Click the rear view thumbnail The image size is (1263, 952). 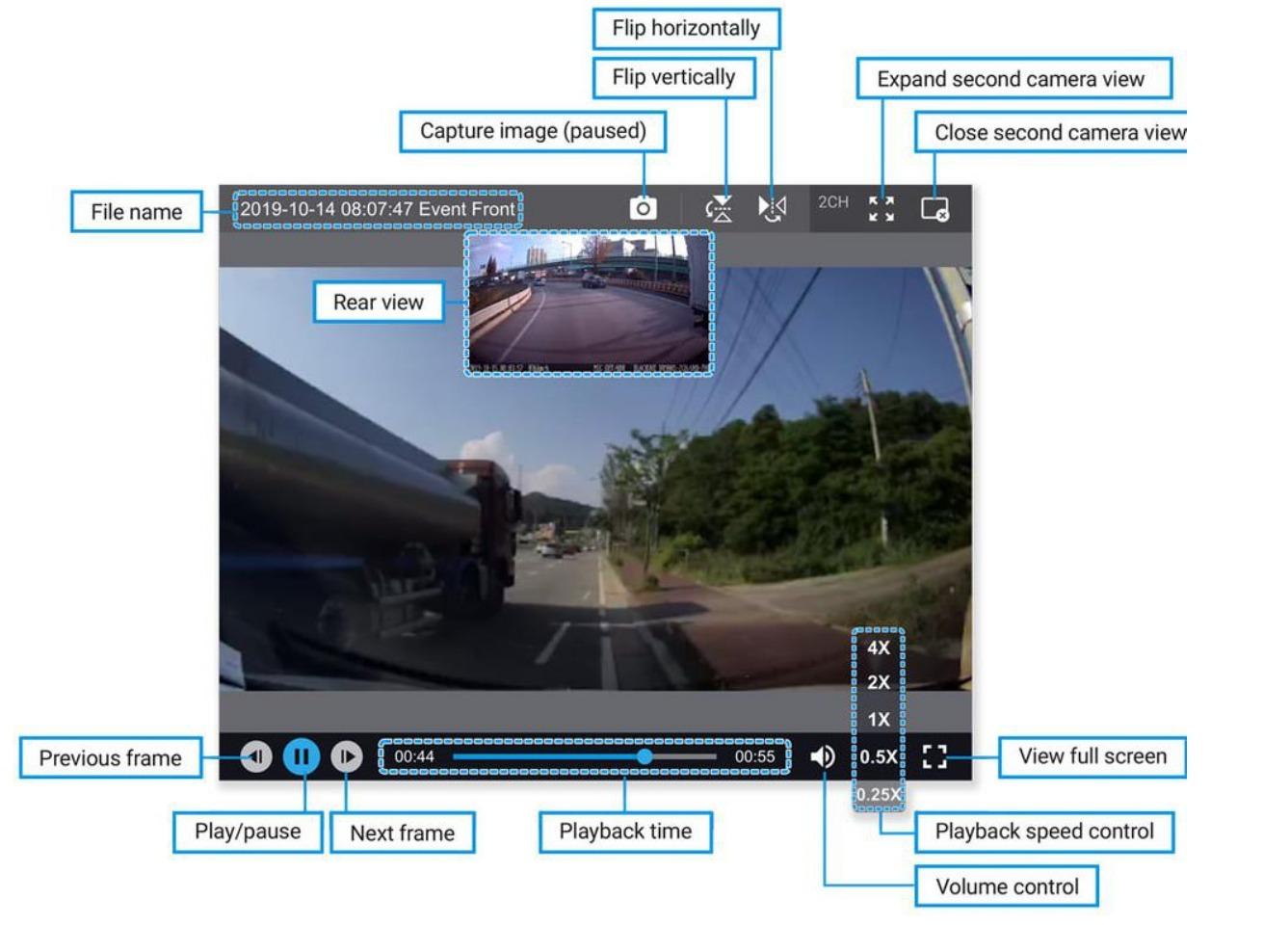(589, 303)
